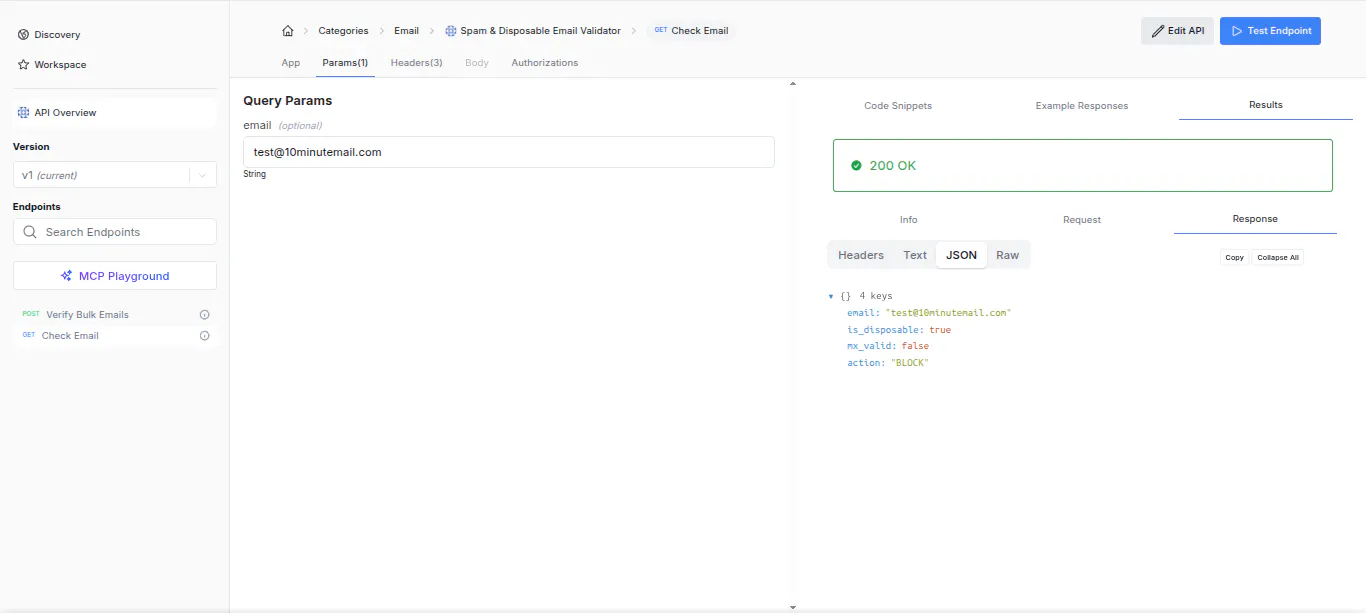Image resolution: width=1366 pixels, height=613 pixels.
Task: Click the email query param input
Action: (509, 152)
